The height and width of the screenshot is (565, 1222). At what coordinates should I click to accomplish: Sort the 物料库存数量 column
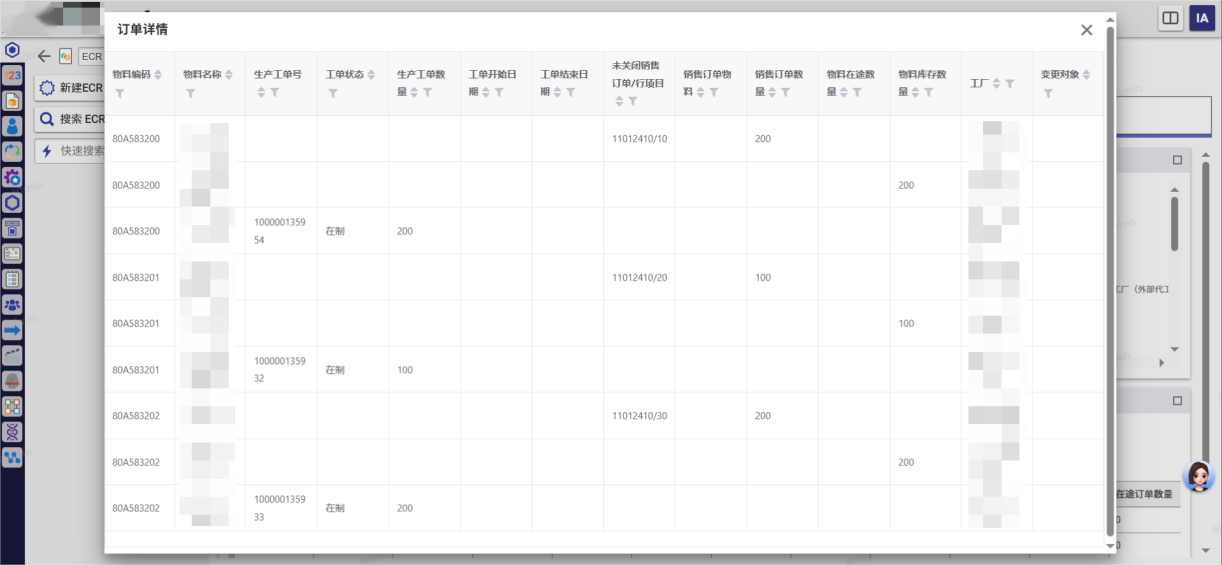[914, 92]
